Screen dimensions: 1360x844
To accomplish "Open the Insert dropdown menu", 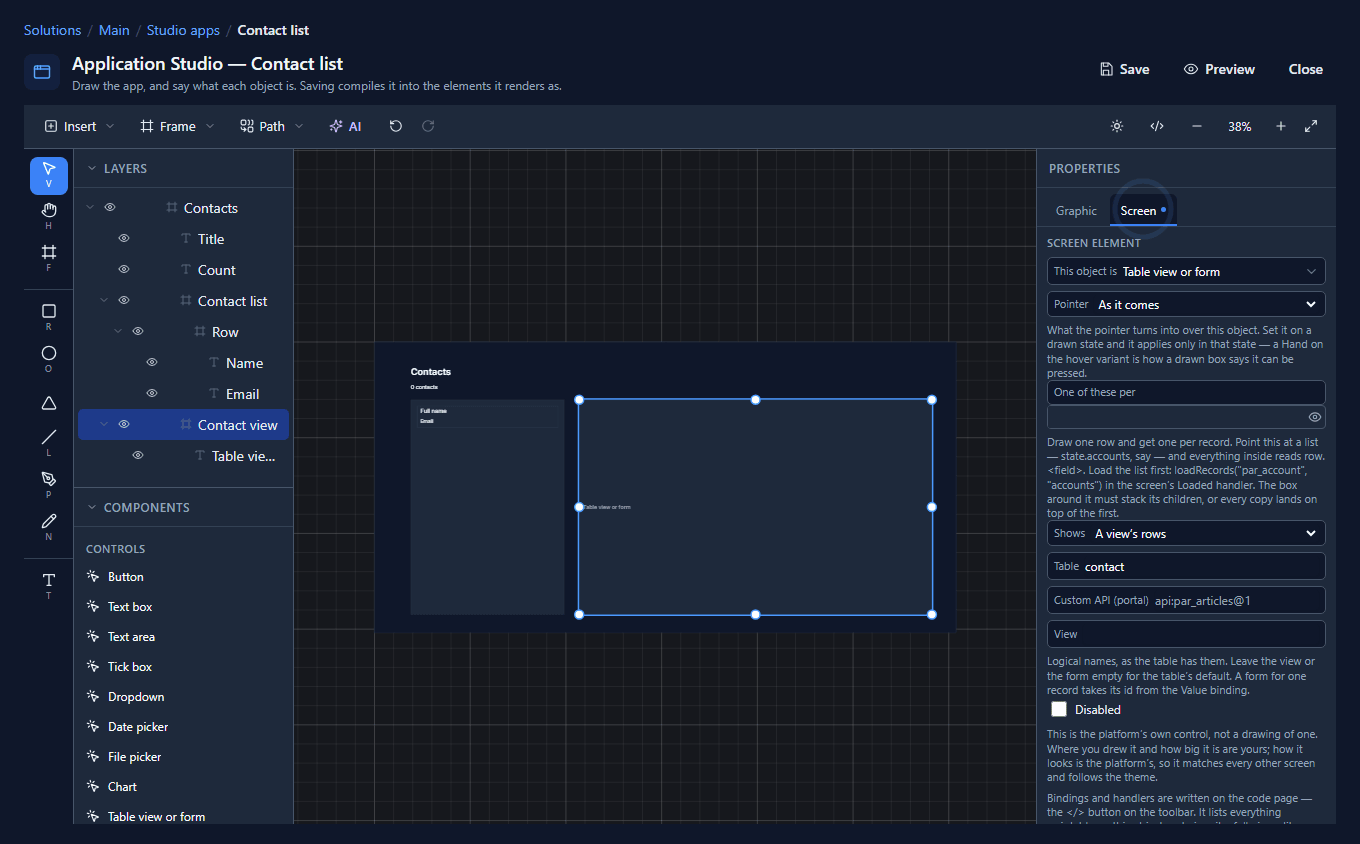I will 80,126.
